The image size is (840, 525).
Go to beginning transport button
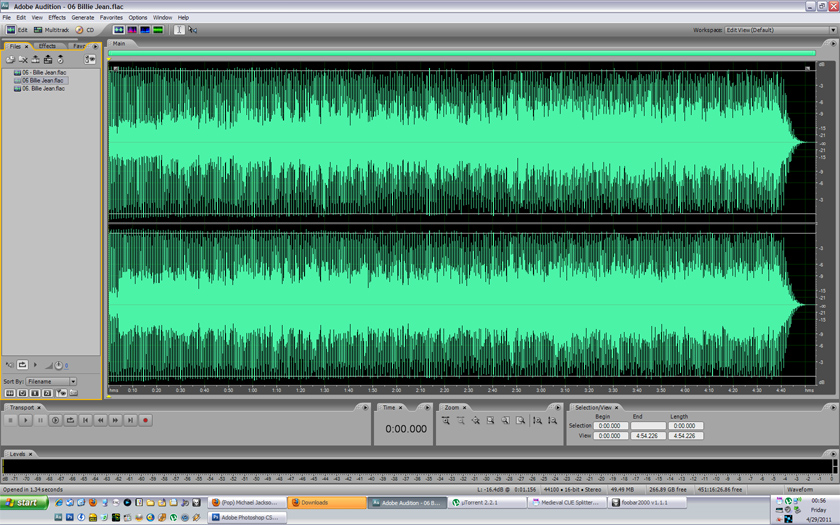[85, 421]
